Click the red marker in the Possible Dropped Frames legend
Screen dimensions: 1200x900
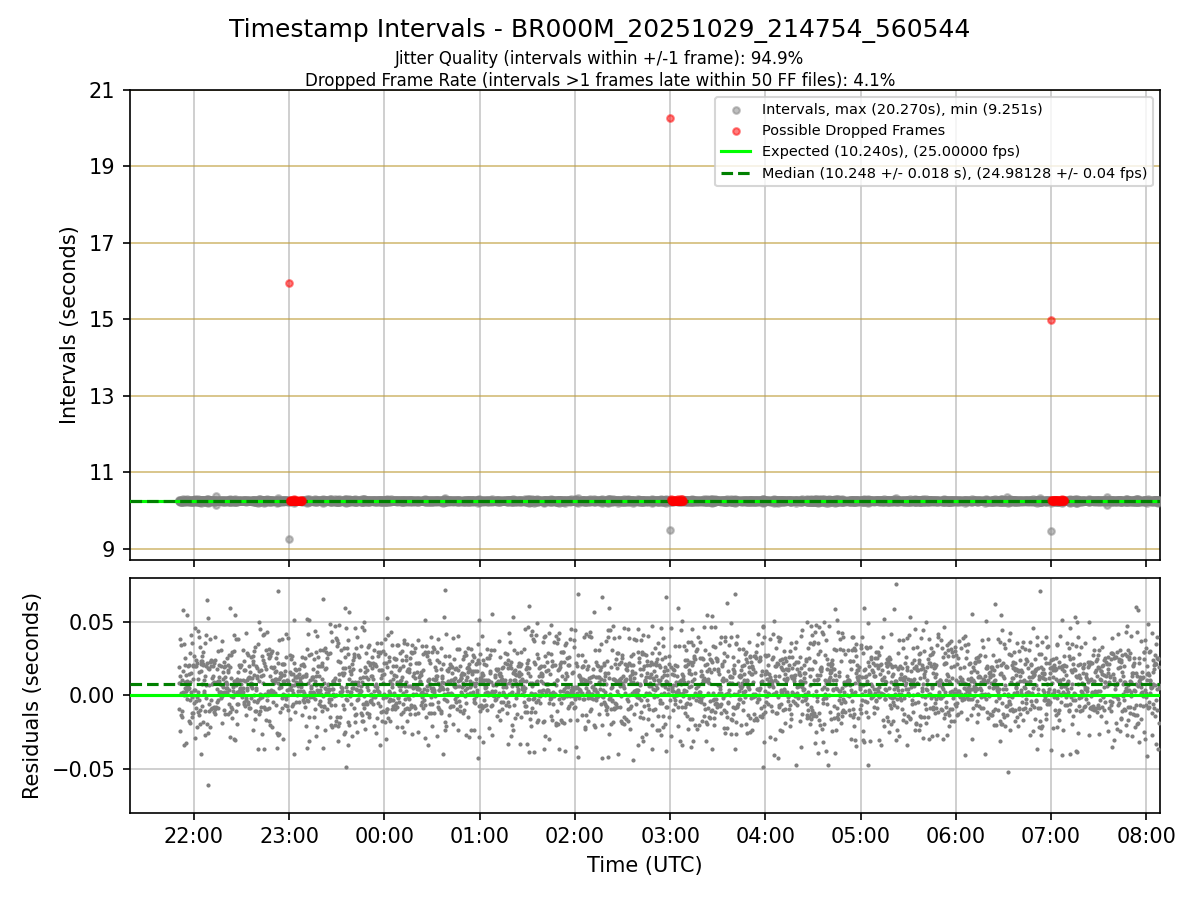[x=736, y=131]
